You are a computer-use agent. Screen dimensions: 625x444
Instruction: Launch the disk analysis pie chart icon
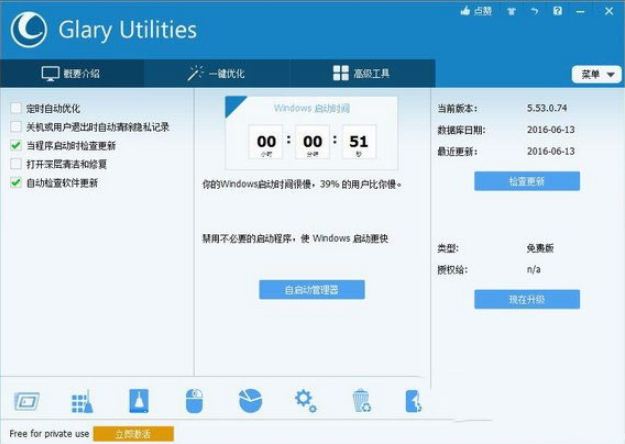[x=250, y=401]
